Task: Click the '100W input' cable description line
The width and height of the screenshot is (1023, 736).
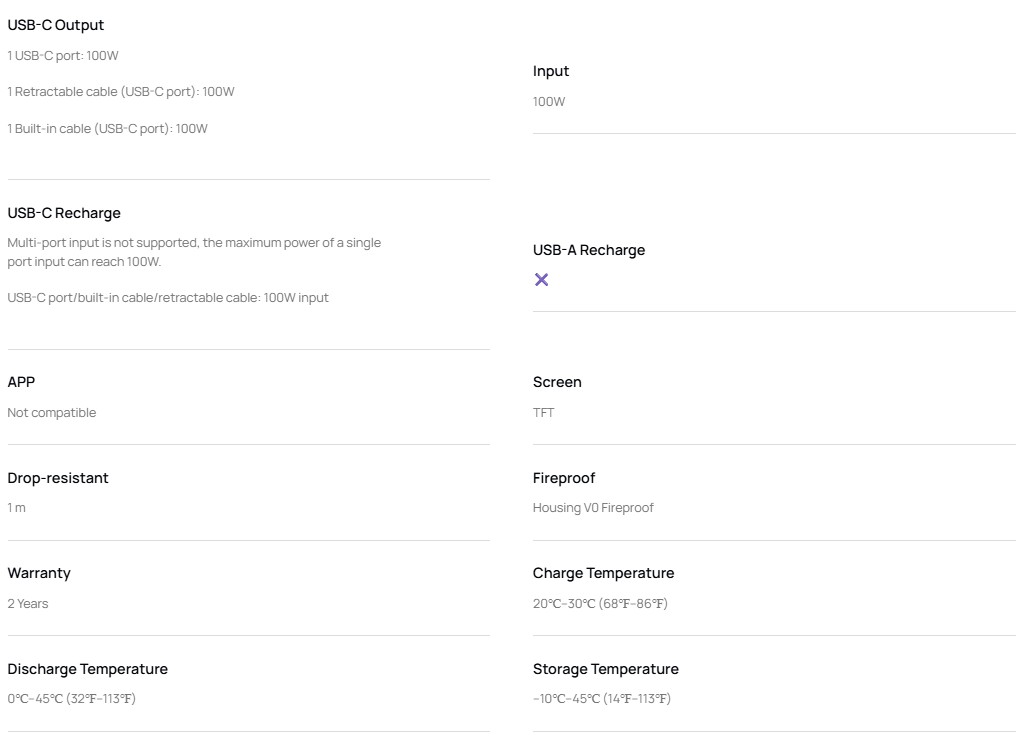Action: [168, 298]
